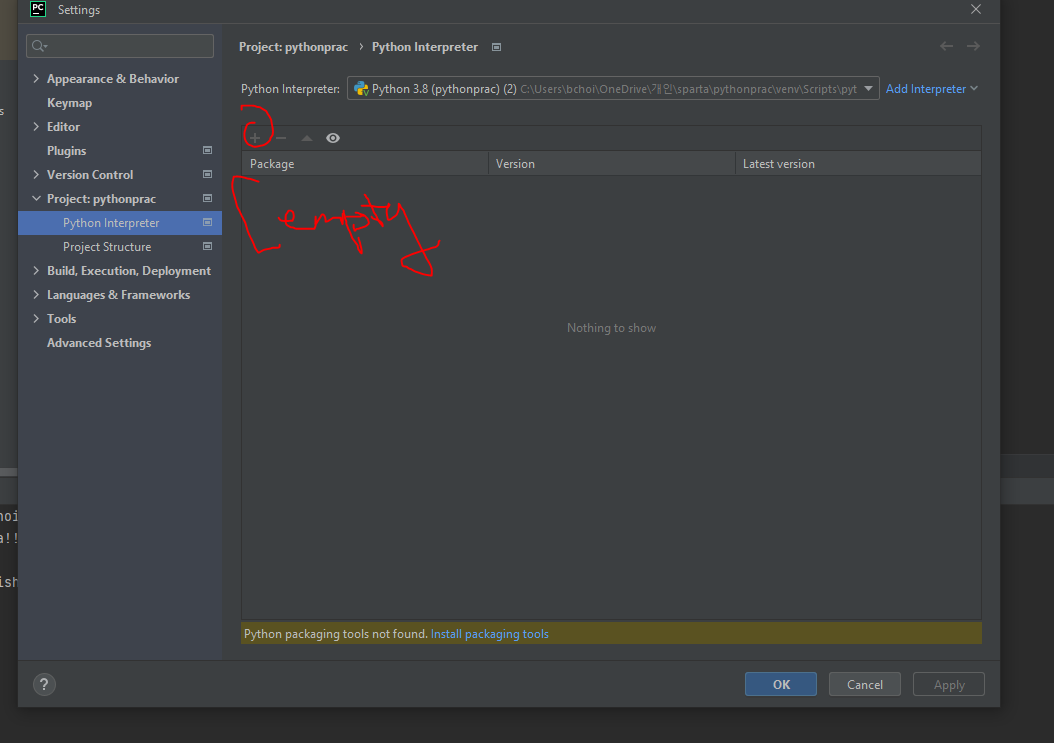Click project icon next to Project Structure
This screenshot has width=1054, height=743.
pyautogui.click(x=208, y=247)
